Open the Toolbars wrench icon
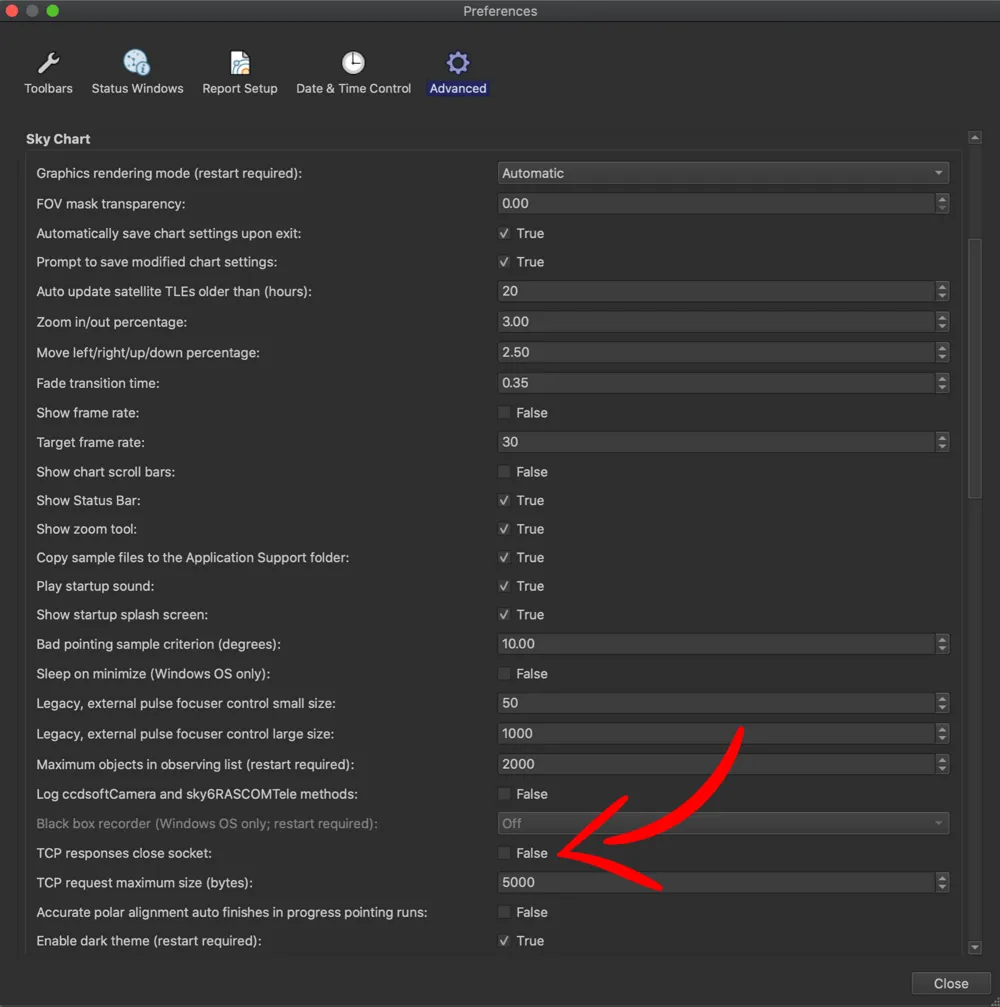 coord(48,62)
